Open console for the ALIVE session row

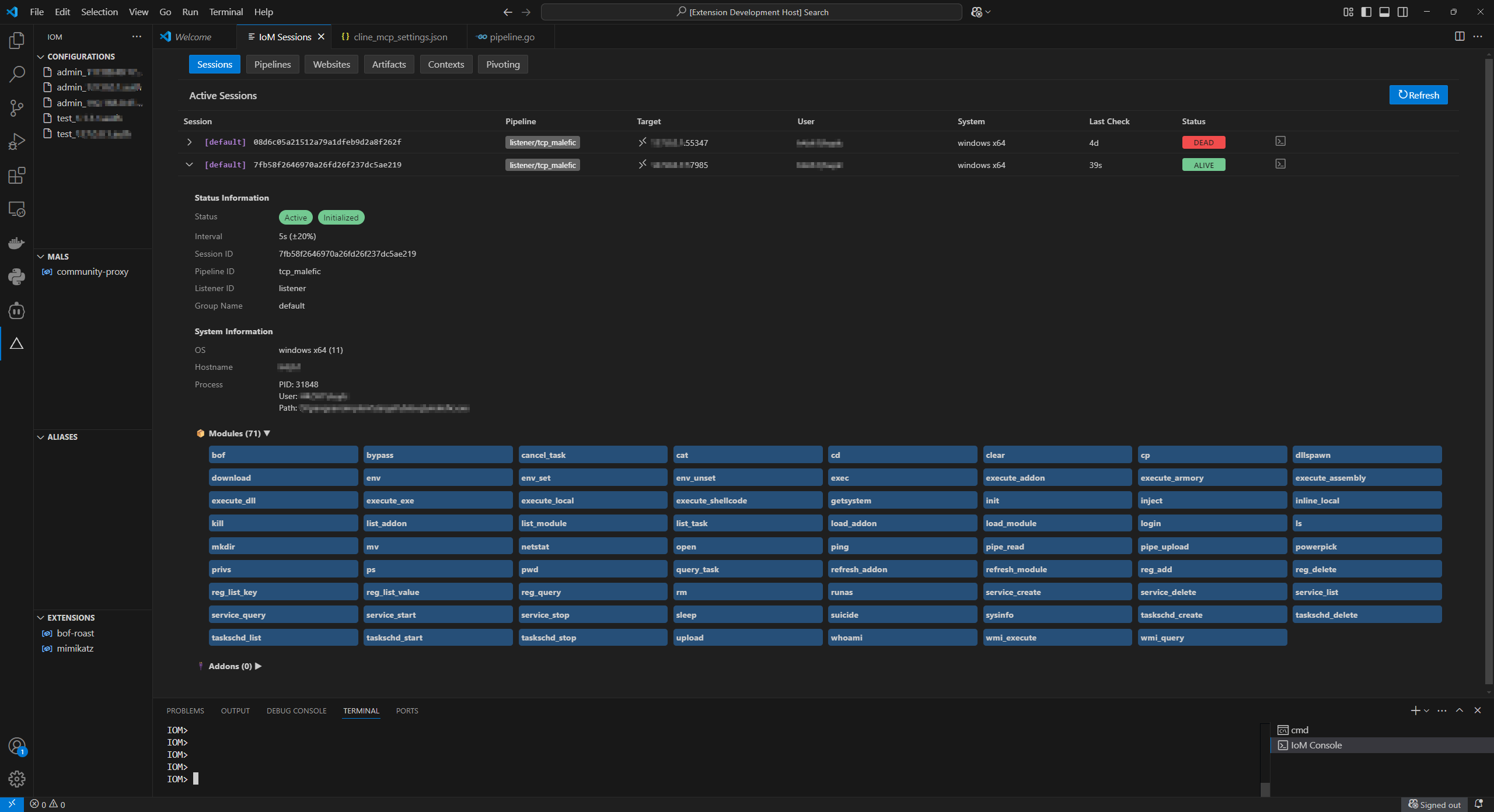pos(1280,164)
